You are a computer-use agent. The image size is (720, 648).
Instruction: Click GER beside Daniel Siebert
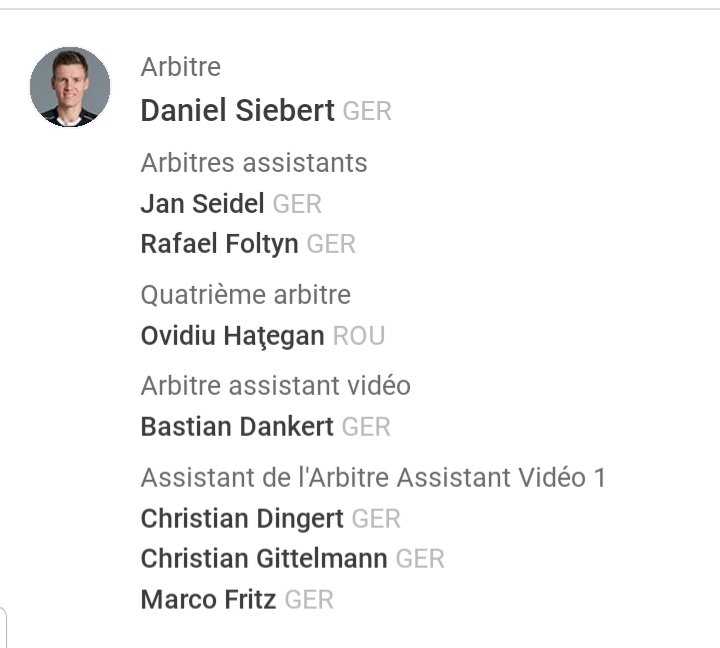point(367,111)
